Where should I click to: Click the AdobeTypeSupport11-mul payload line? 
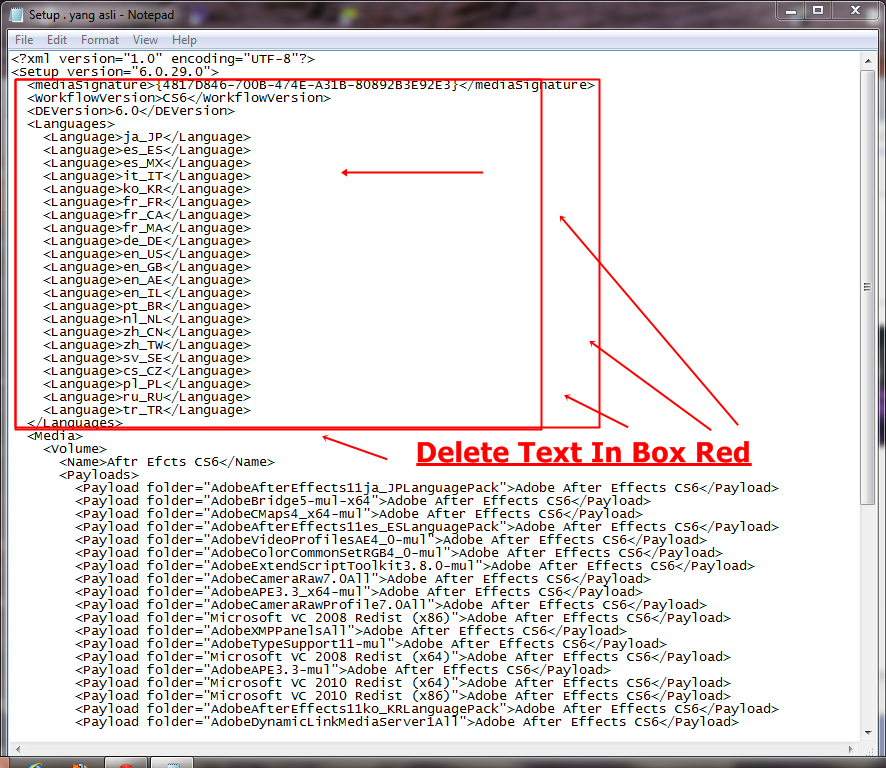pyautogui.click(x=371, y=644)
